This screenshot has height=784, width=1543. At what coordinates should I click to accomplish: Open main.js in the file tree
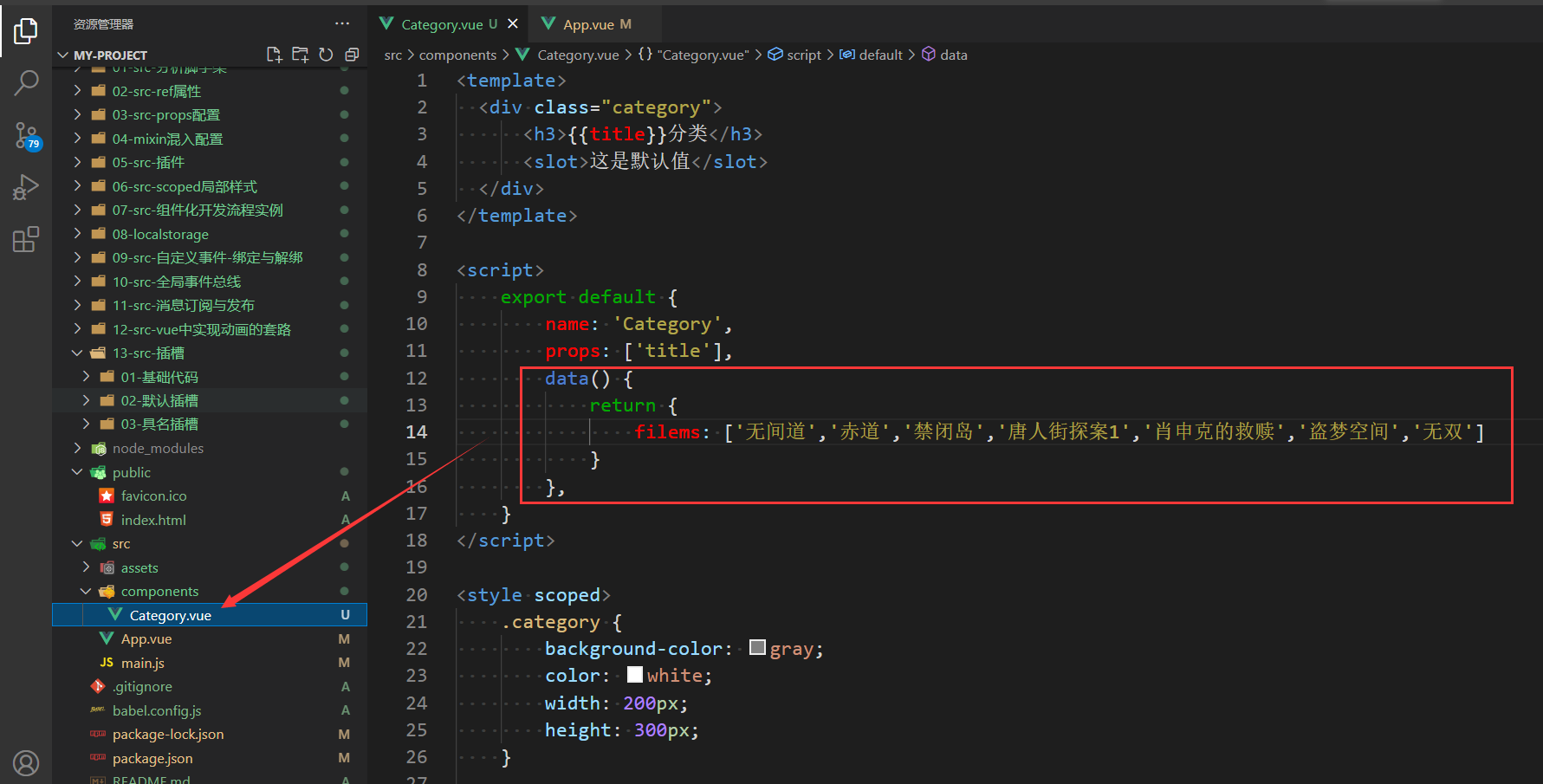(x=143, y=663)
